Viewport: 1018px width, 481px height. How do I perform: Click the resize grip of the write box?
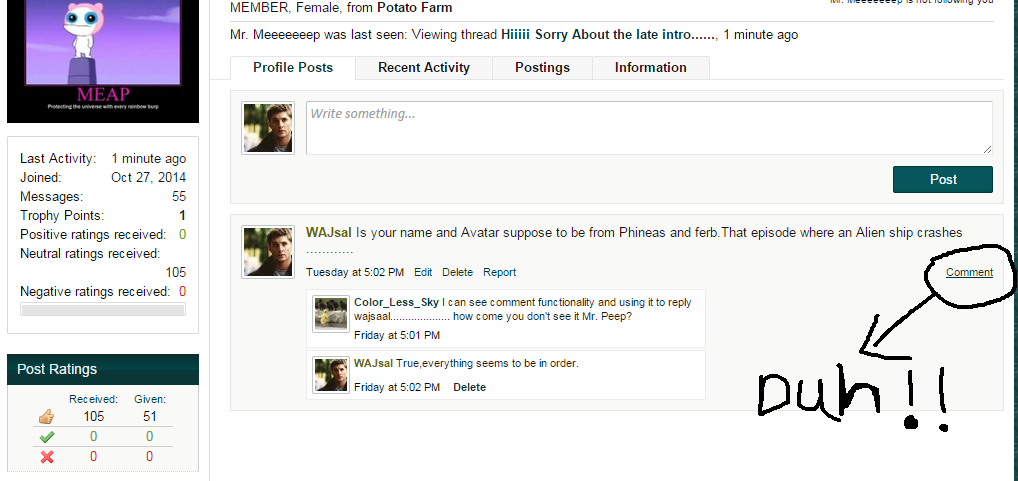click(x=987, y=149)
